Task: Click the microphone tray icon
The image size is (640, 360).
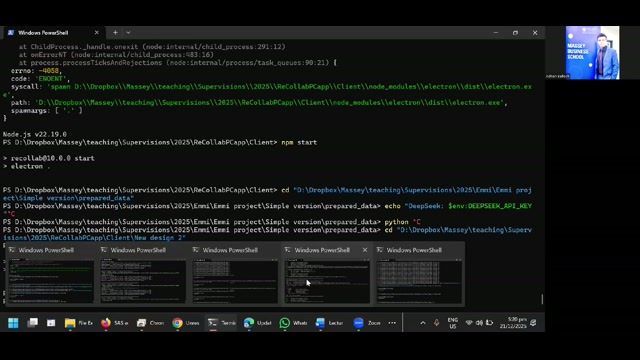Action: 436,323
